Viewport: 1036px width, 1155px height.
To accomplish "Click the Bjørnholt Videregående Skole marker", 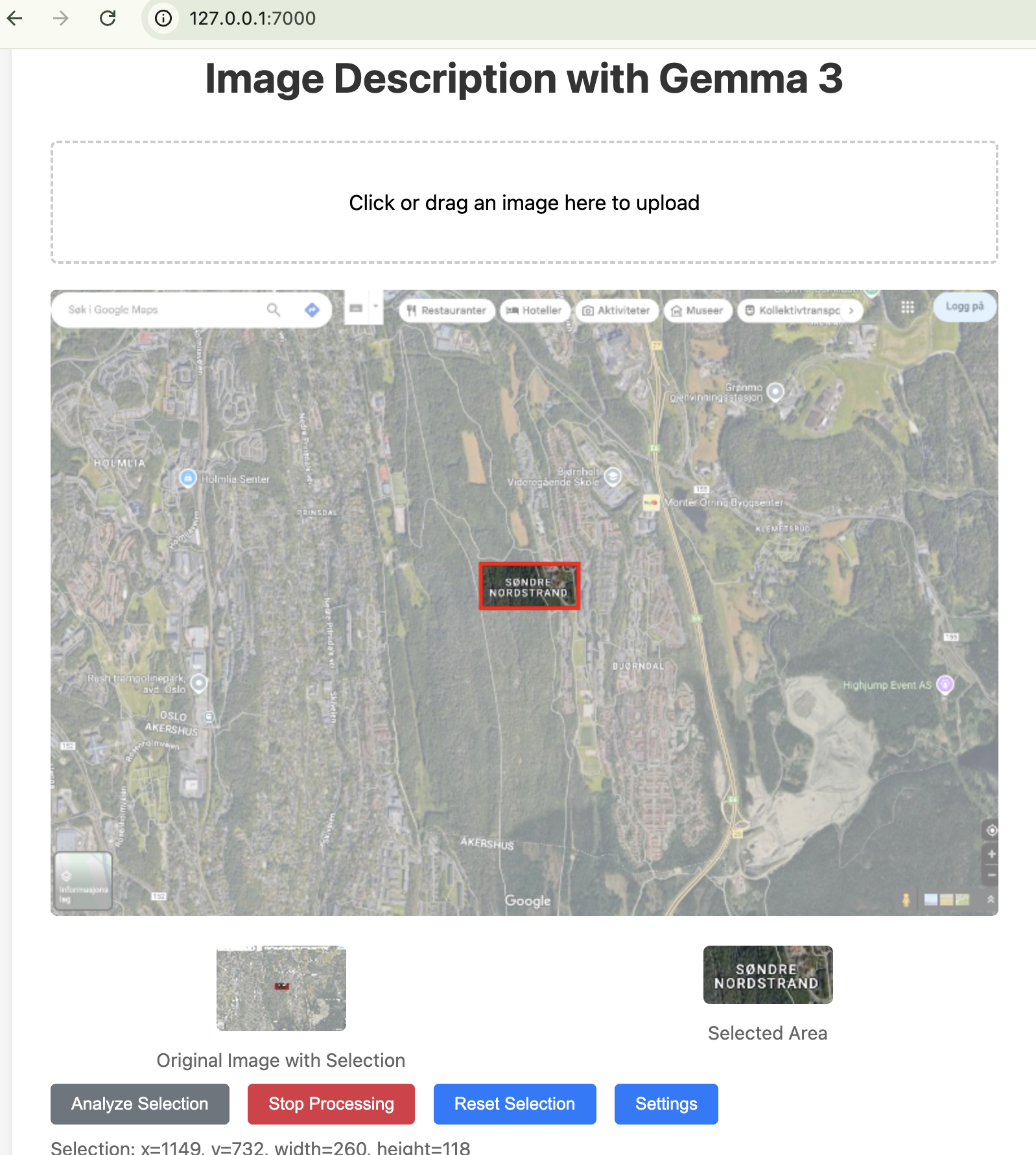I will pyautogui.click(x=613, y=477).
